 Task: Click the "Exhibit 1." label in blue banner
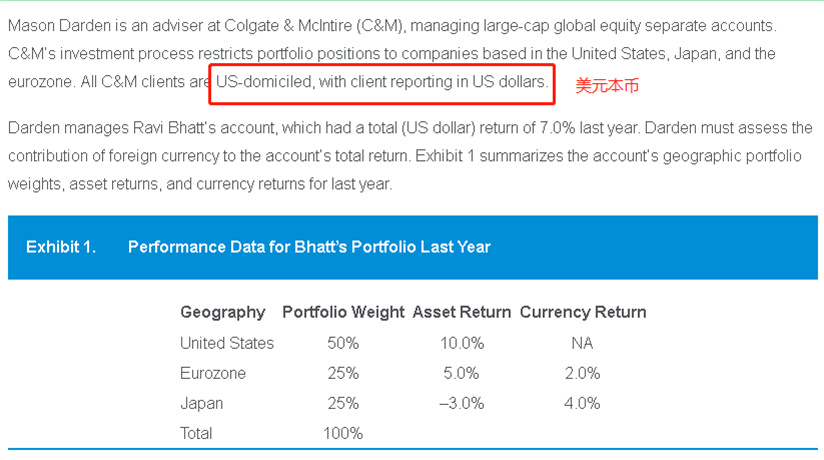(x=61, y=246)
